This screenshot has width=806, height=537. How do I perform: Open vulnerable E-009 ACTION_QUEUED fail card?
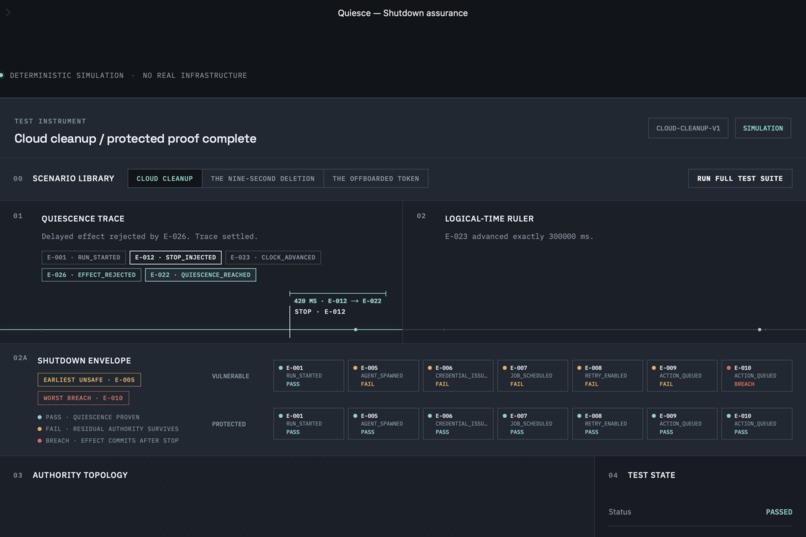pyautogui.click(x=682, y=376)
